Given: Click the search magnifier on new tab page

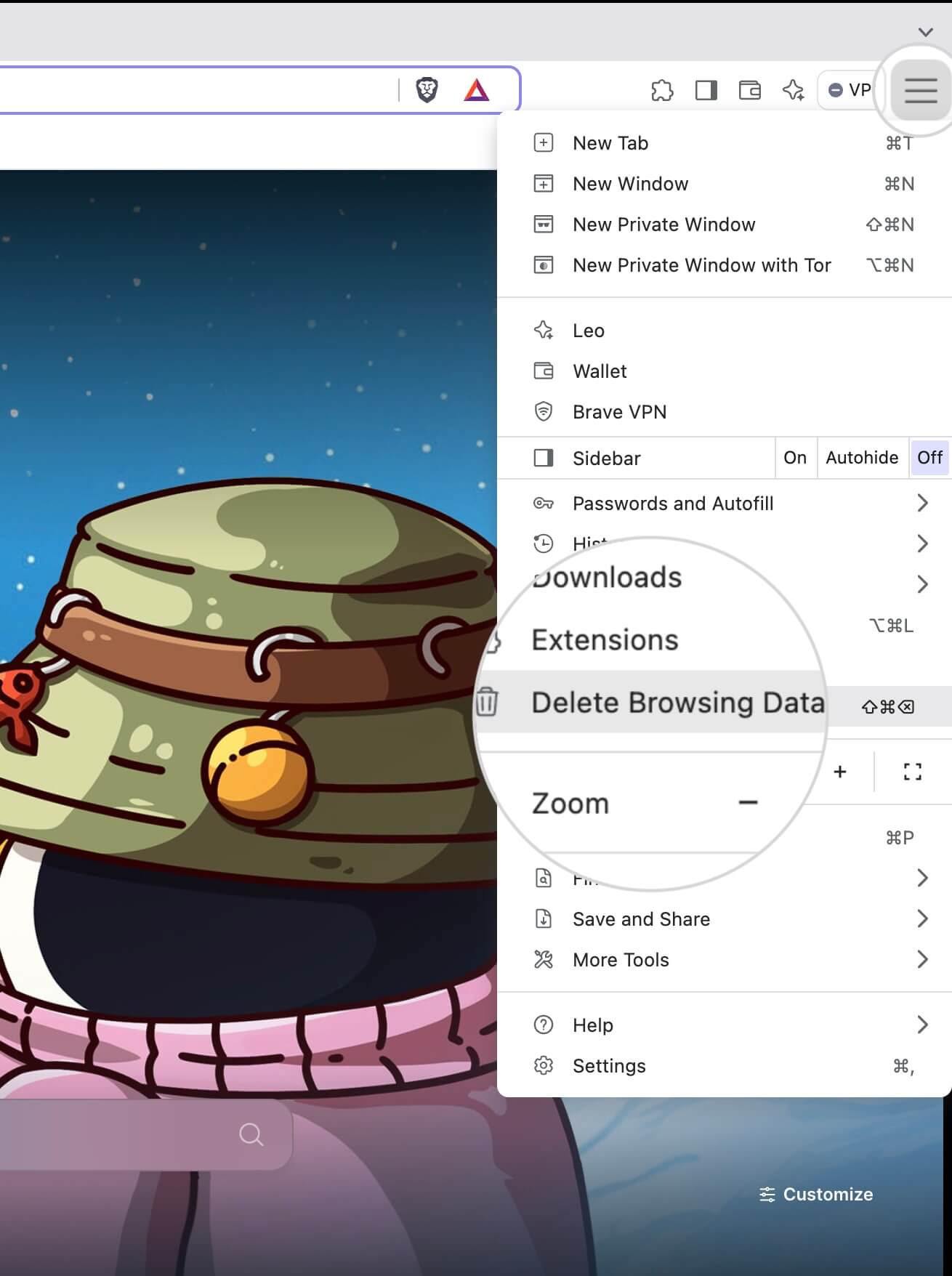Looking at the screenshot, I should point(251,1134).
